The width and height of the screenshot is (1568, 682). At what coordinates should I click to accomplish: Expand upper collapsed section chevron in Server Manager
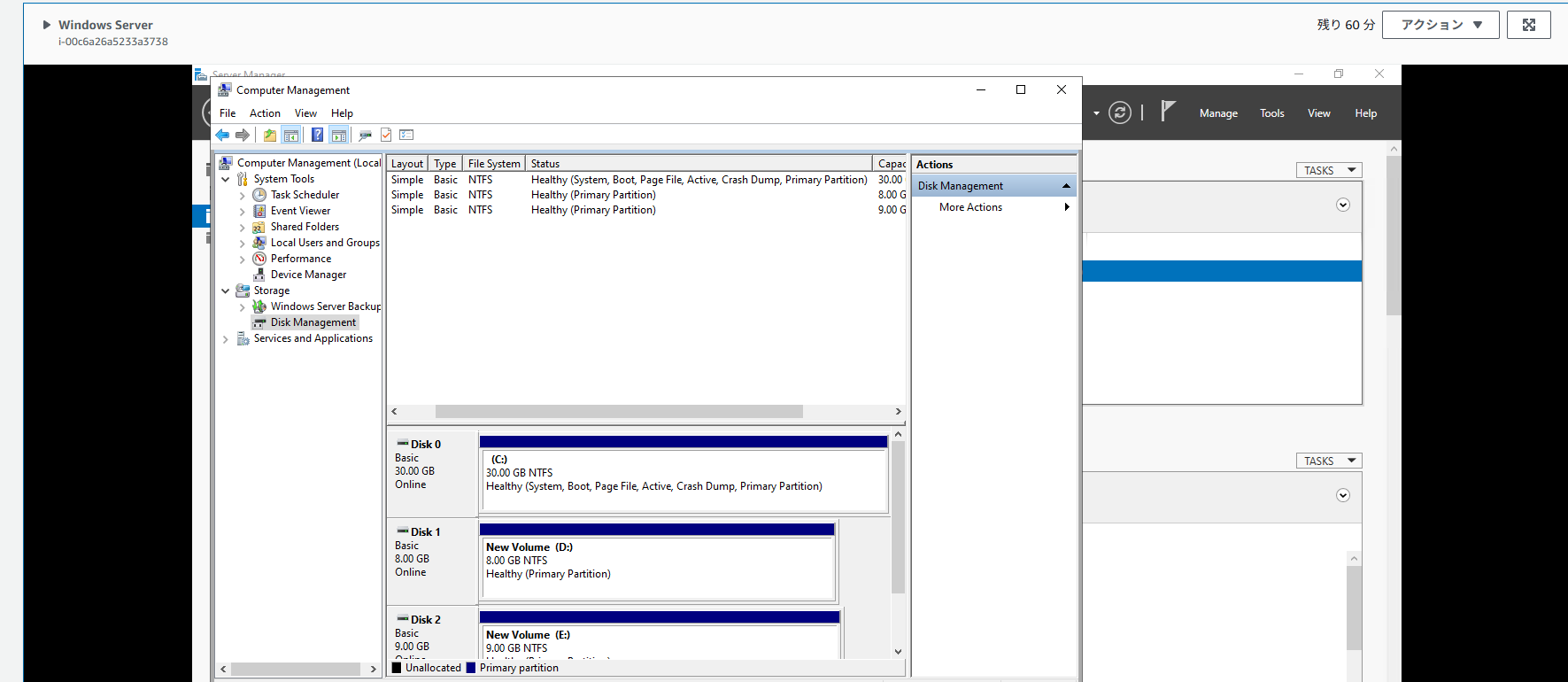click(1343, 205)
